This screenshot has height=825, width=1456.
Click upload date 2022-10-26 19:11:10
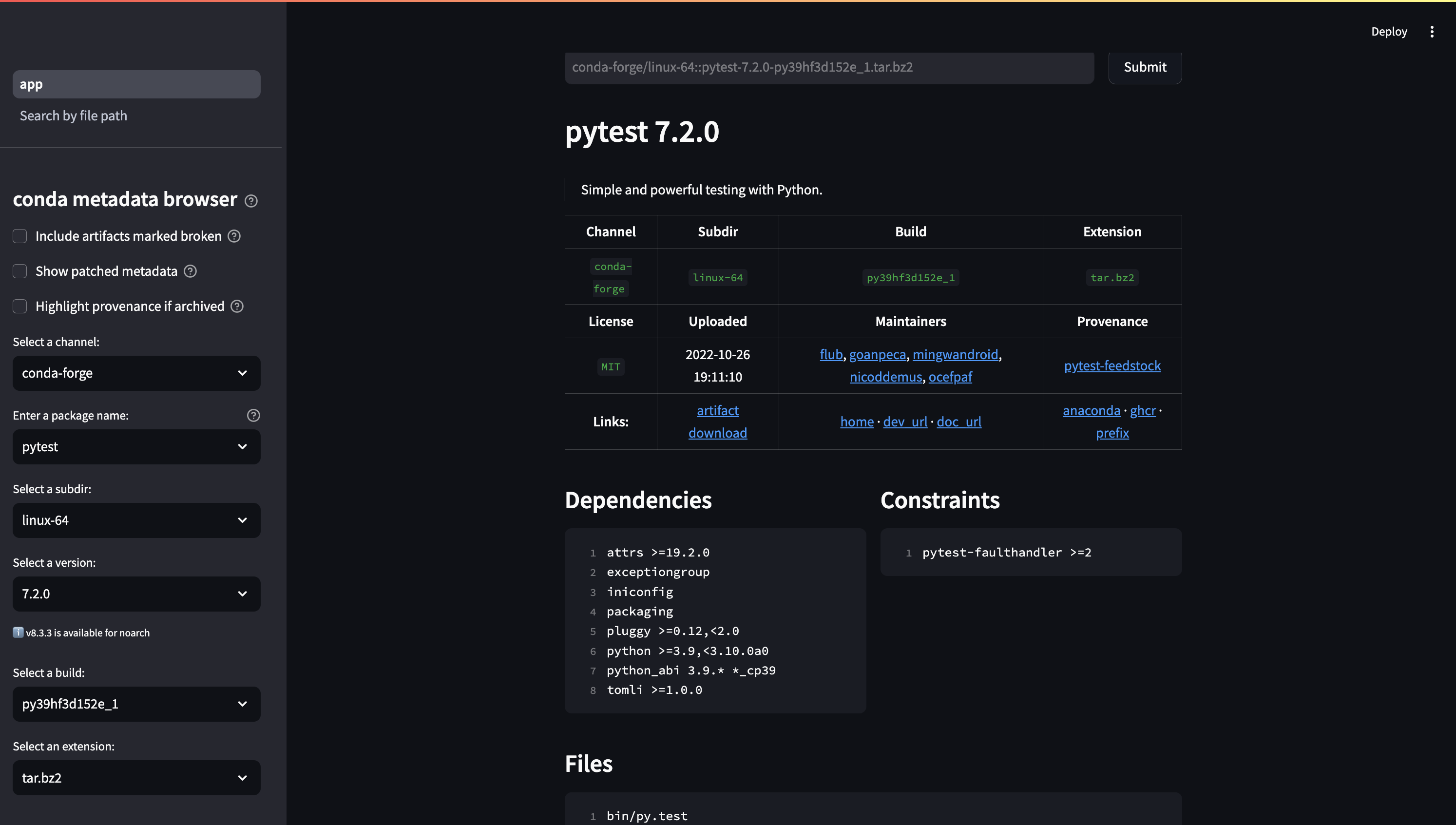tap(717, 366)
